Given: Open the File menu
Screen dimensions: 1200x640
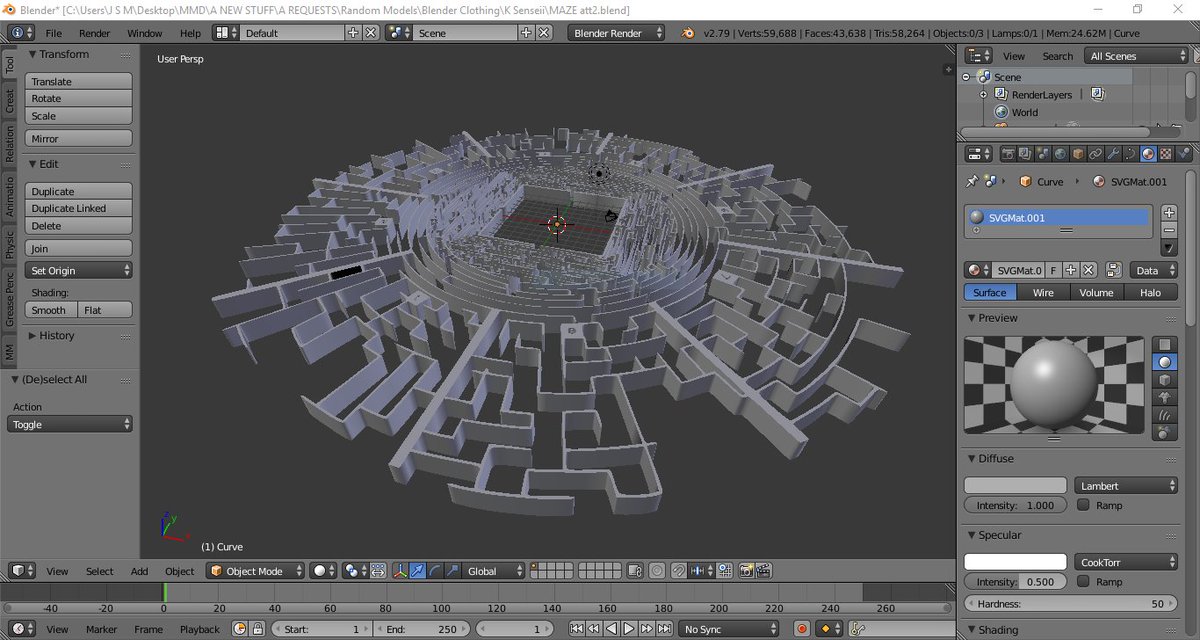Looking at the screenshot, I should pos(54,33).
